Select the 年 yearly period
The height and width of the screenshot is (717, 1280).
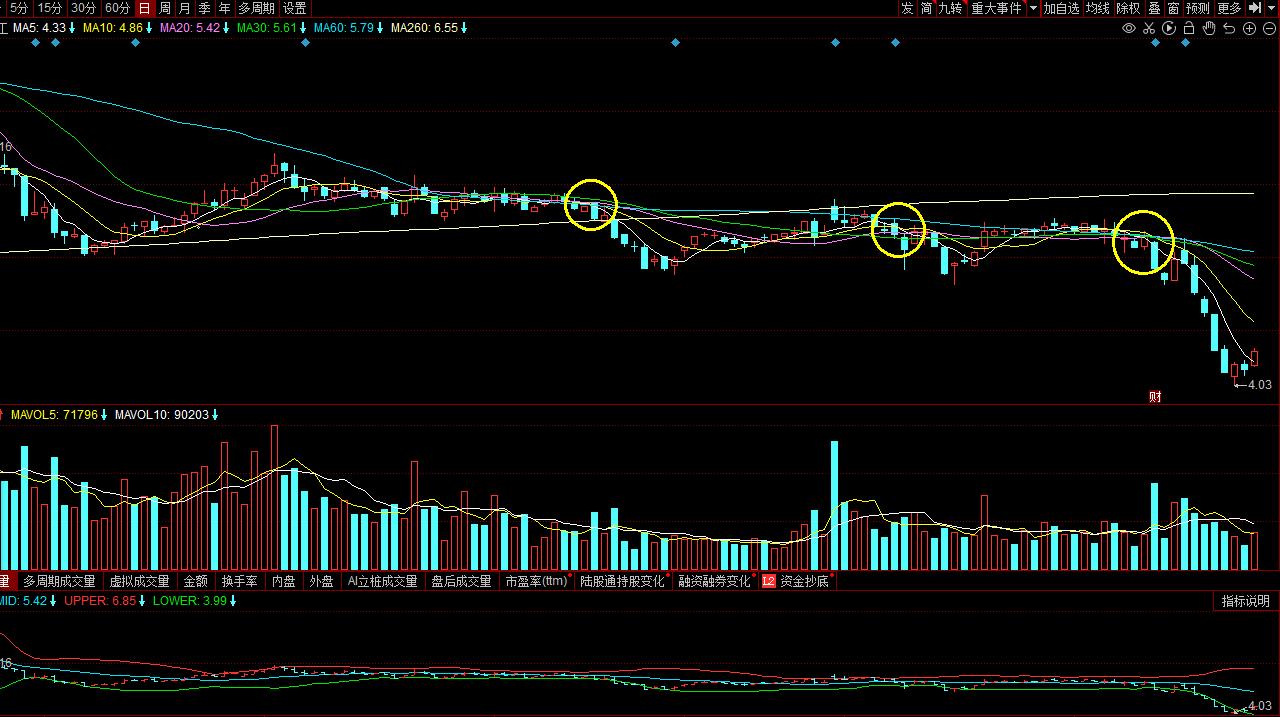click(x=225, y=8)
